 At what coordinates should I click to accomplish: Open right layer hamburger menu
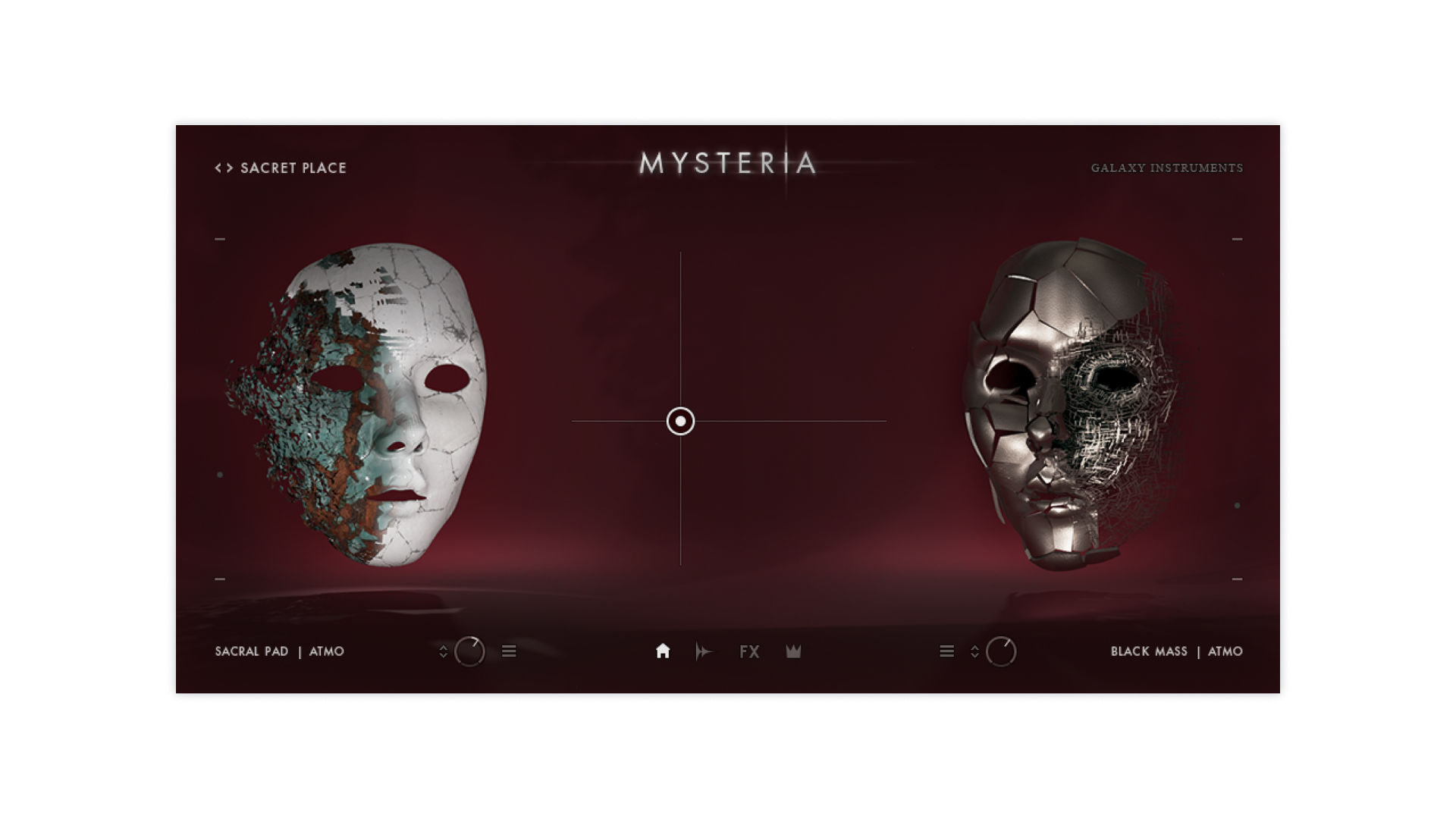(x=946, y=651)
